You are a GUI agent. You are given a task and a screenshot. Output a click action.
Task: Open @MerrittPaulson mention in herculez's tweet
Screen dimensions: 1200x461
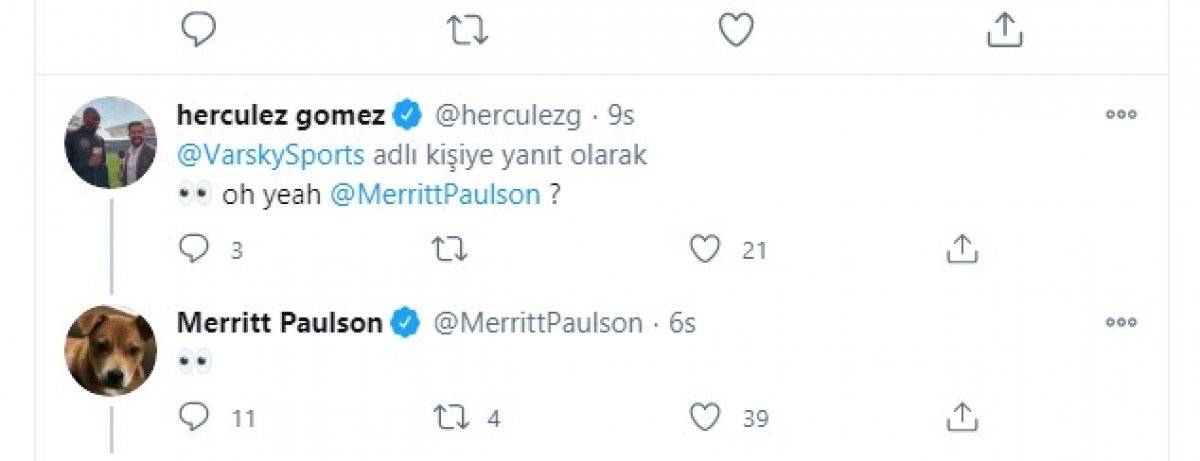(x=434, y=196)
